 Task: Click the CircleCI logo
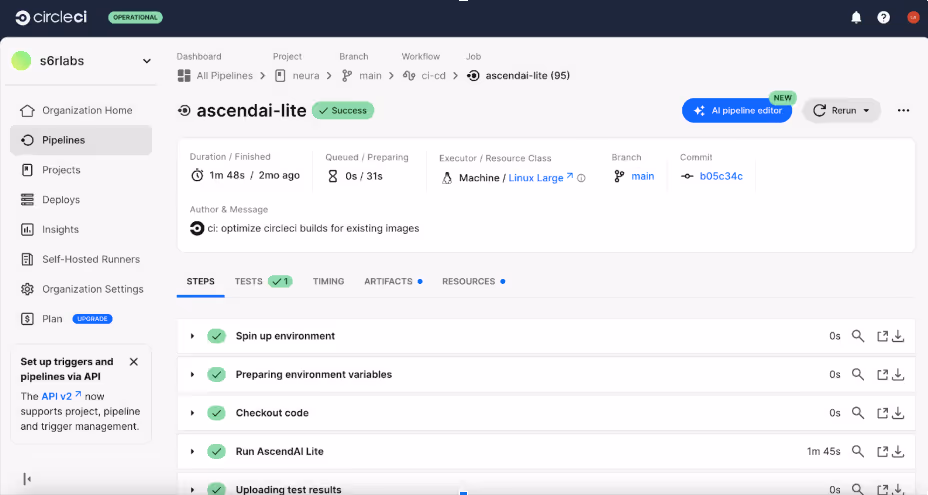pos(51,17)
